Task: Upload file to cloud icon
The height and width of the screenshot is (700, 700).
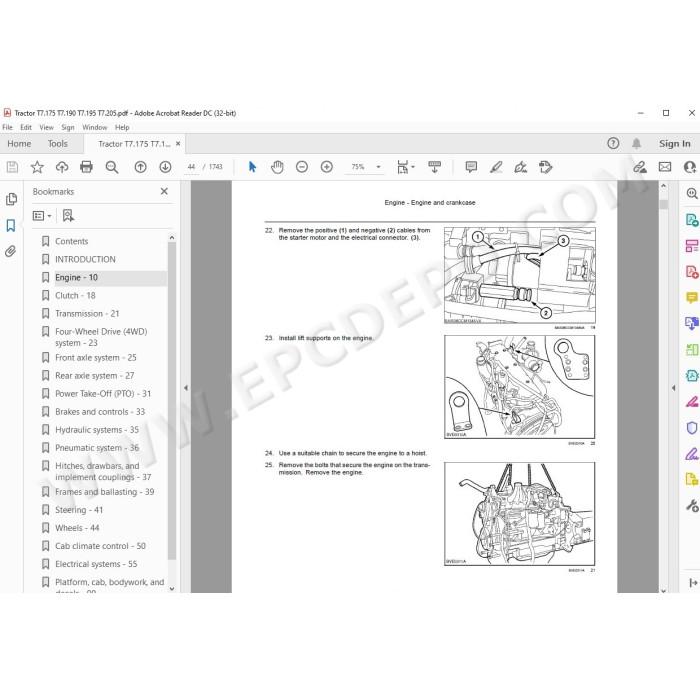Action: click(62, 167)
